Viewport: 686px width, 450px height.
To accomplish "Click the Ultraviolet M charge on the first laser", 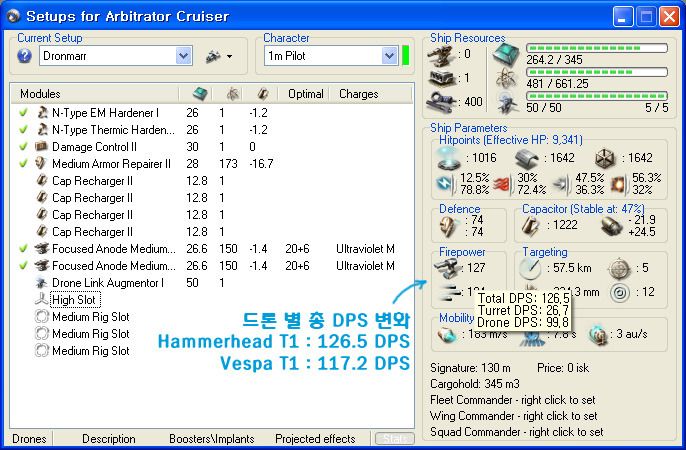I will pyautogui.click(x=365, y=249).
